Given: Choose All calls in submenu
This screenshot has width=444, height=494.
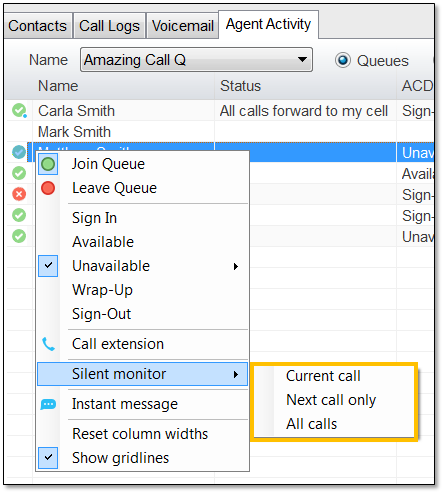Looking at the screenshot, I should [334, 424].
